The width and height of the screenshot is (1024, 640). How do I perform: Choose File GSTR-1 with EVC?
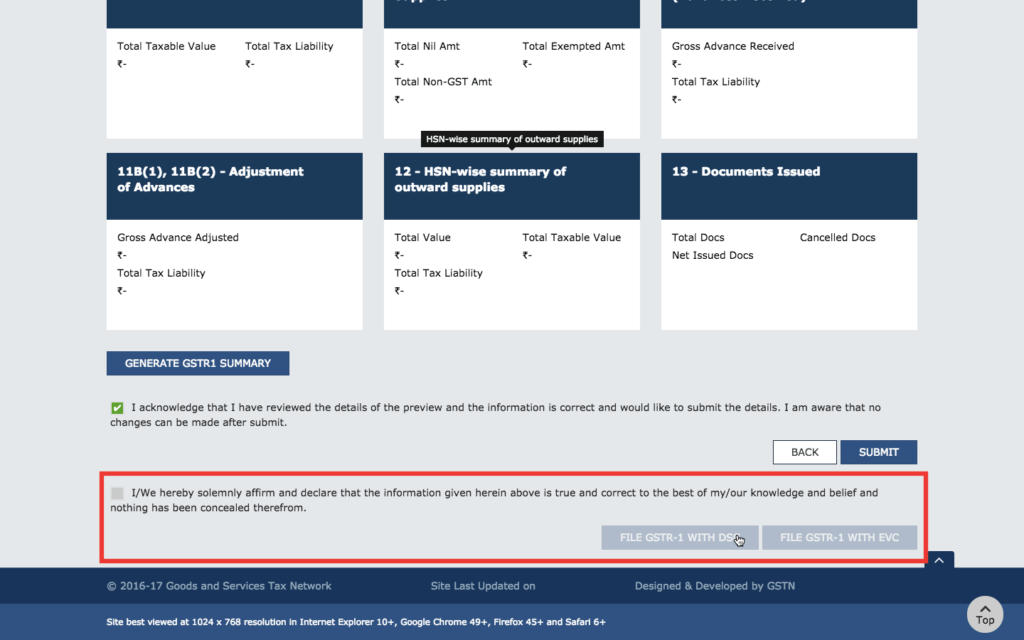(839, 538)
